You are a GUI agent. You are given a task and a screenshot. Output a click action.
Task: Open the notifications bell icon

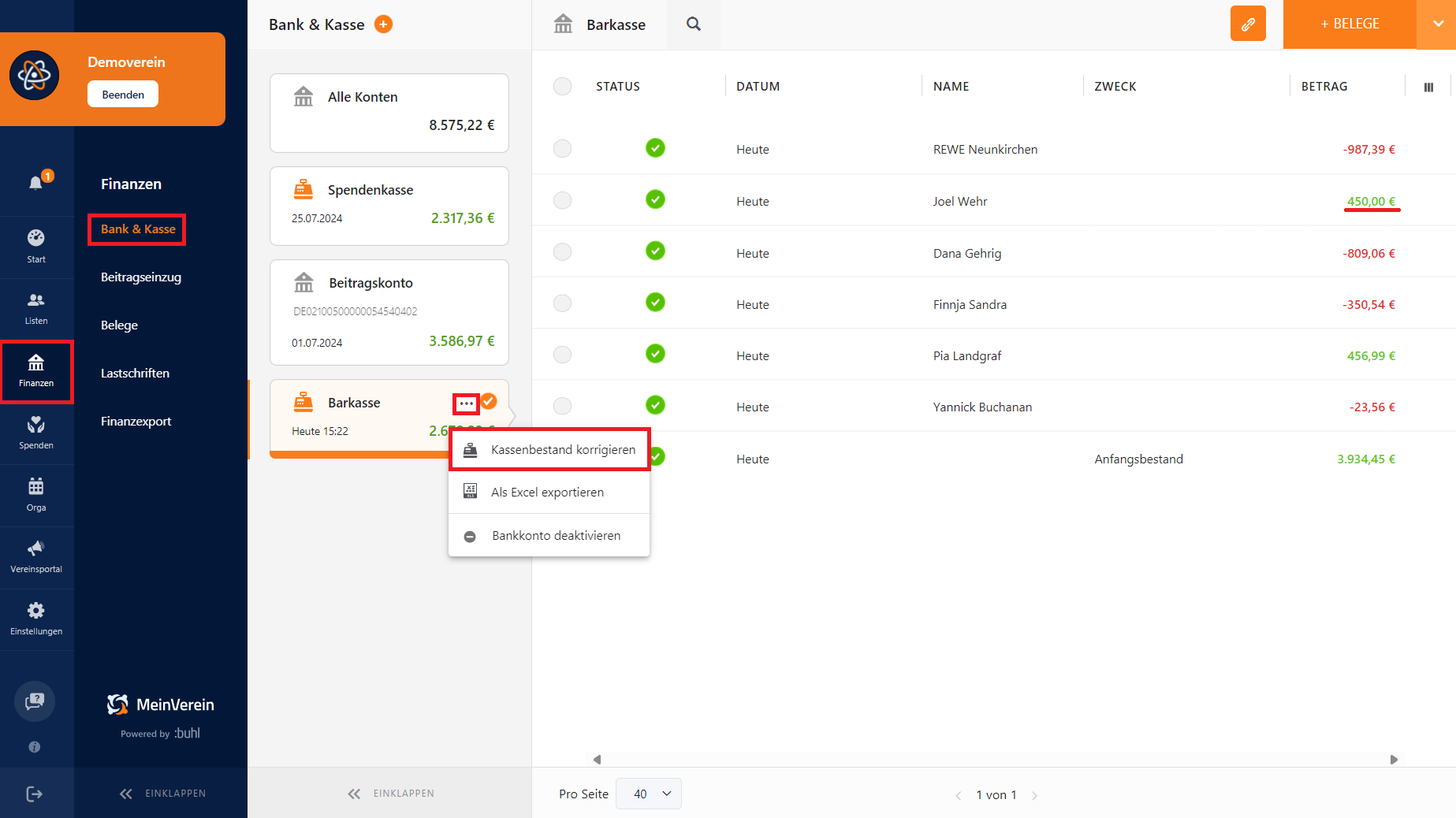tap(35, 183)
